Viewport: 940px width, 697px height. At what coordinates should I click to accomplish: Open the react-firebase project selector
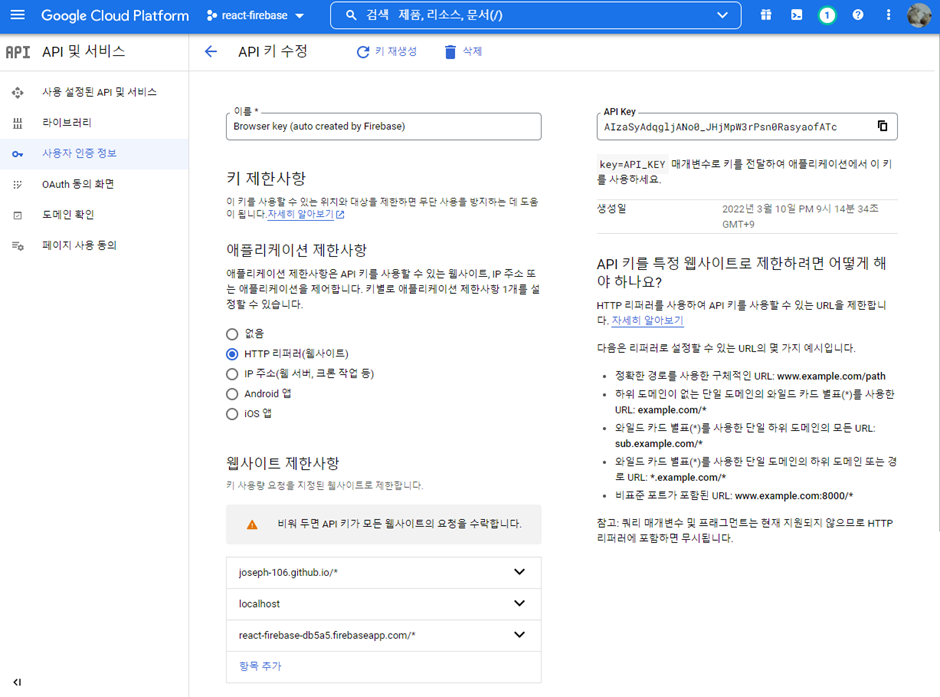(x=255, y=16)
